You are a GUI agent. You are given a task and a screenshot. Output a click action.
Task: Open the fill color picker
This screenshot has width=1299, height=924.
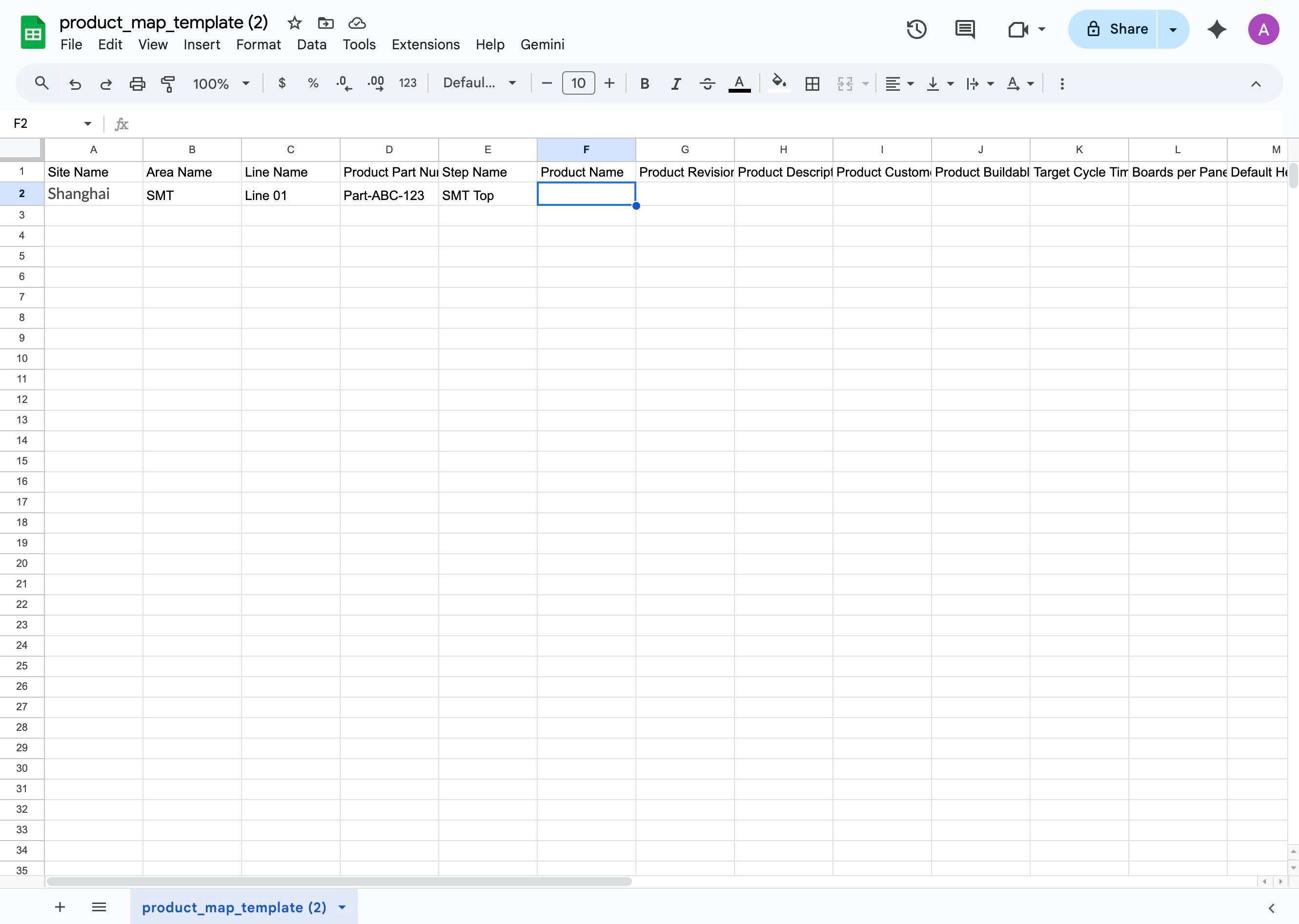779,83
